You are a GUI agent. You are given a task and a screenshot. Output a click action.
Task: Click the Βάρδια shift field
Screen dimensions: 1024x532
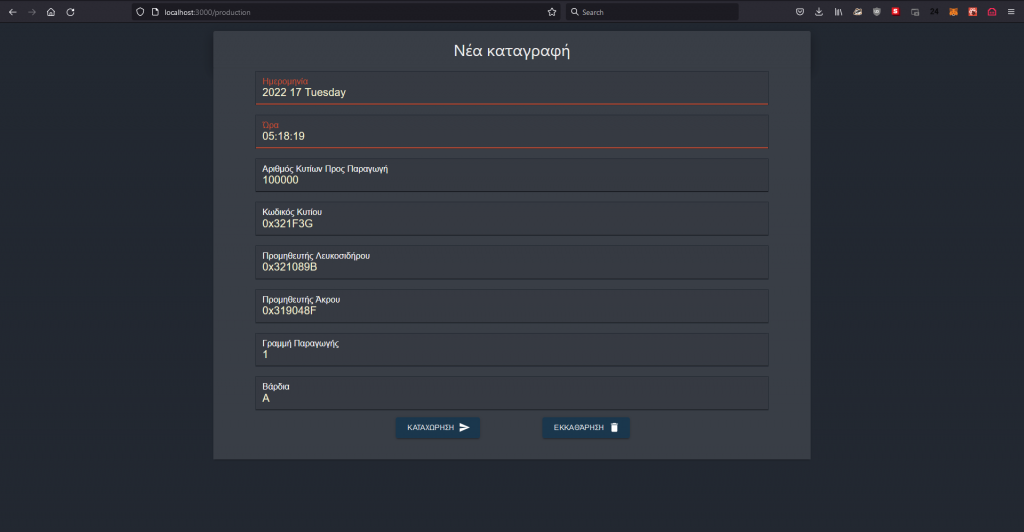[x=511, y=393]
